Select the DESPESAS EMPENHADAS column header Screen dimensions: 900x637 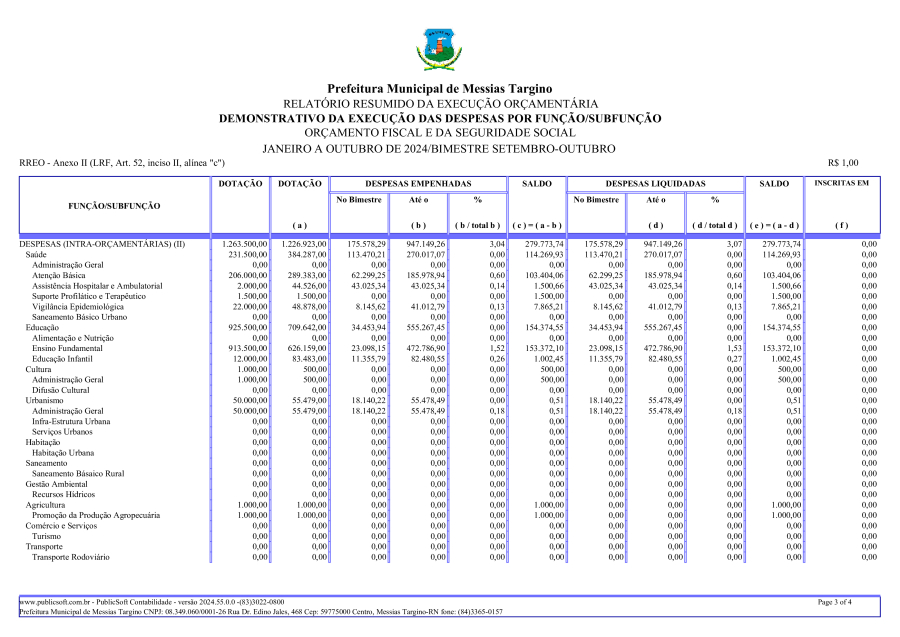click(417, 184)
